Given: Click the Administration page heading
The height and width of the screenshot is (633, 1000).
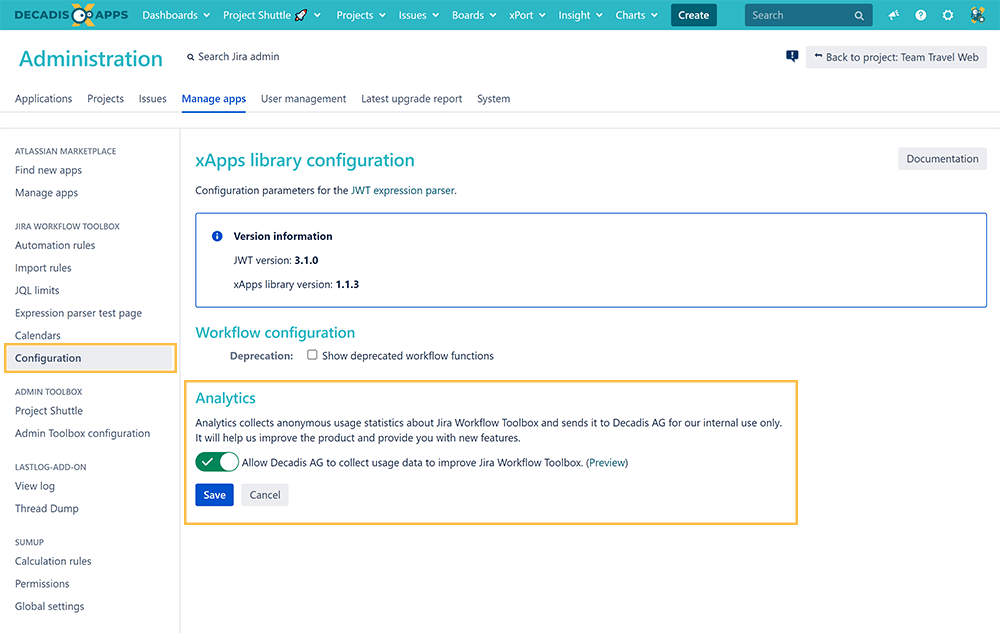Looking at the screenshot, I should click(x=91, y=59).
